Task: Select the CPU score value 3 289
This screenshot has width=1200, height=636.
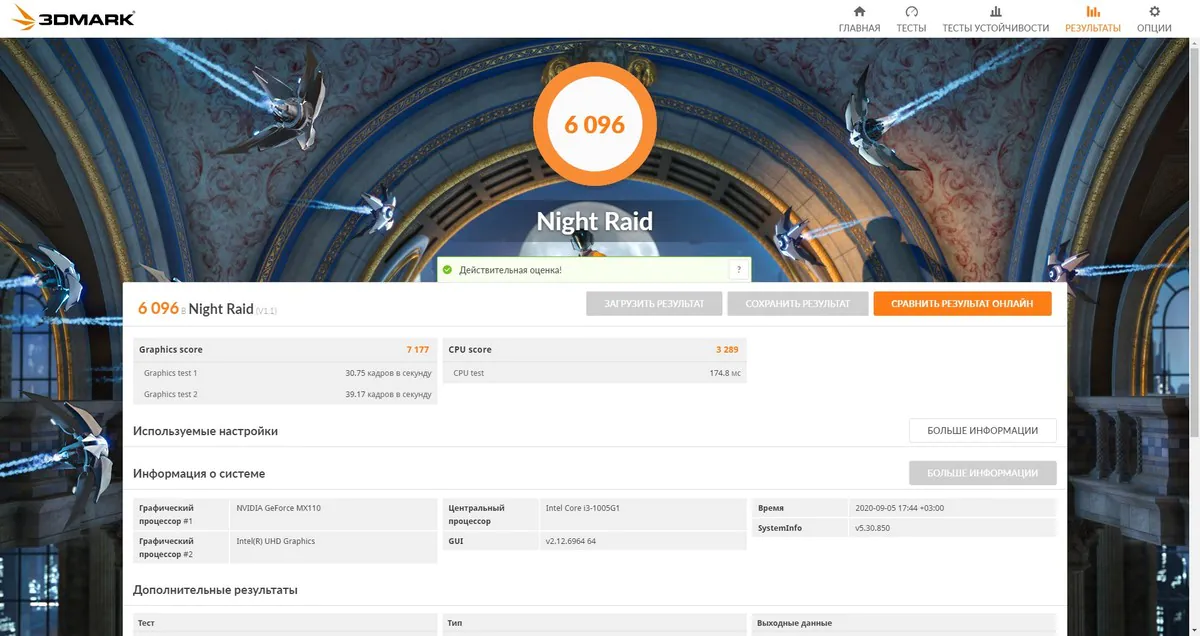Action: (x=727, y=350)
